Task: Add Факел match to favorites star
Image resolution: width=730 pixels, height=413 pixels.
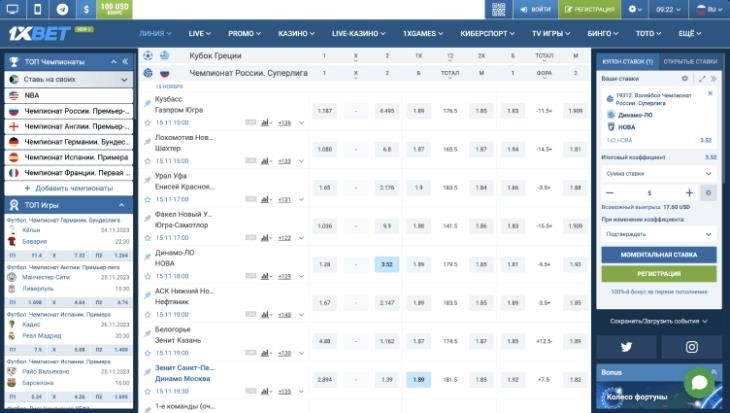Action: [148, 238]
